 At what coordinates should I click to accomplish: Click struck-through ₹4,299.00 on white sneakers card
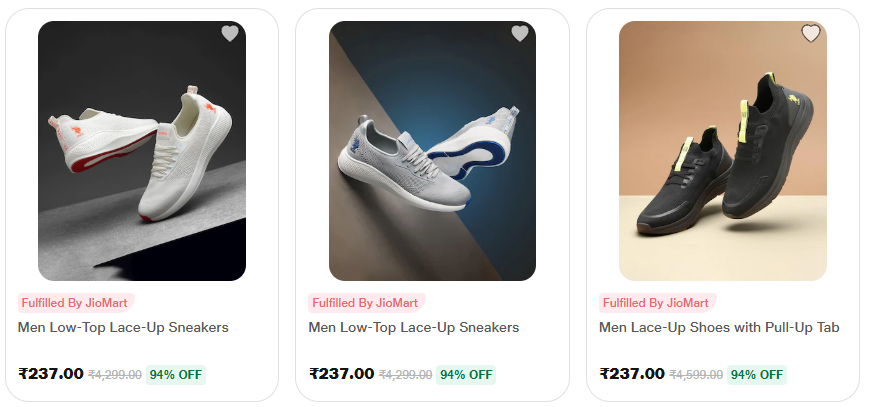click(x=115, y=375)
